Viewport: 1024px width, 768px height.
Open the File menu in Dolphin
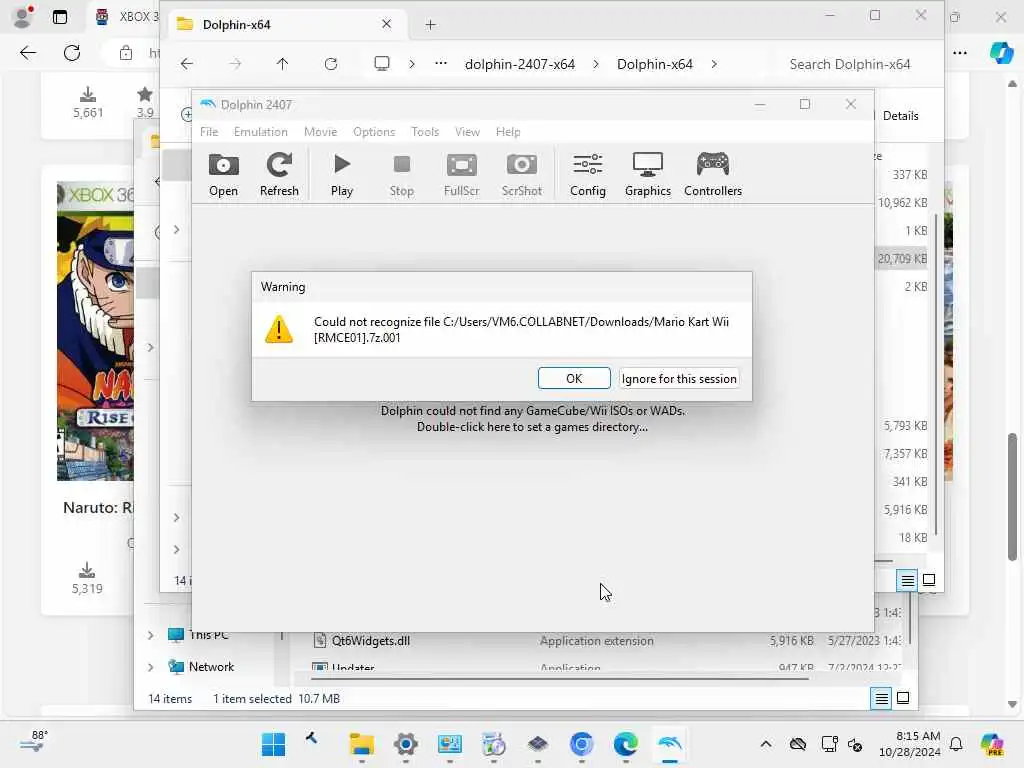click(x=209, y=132)
